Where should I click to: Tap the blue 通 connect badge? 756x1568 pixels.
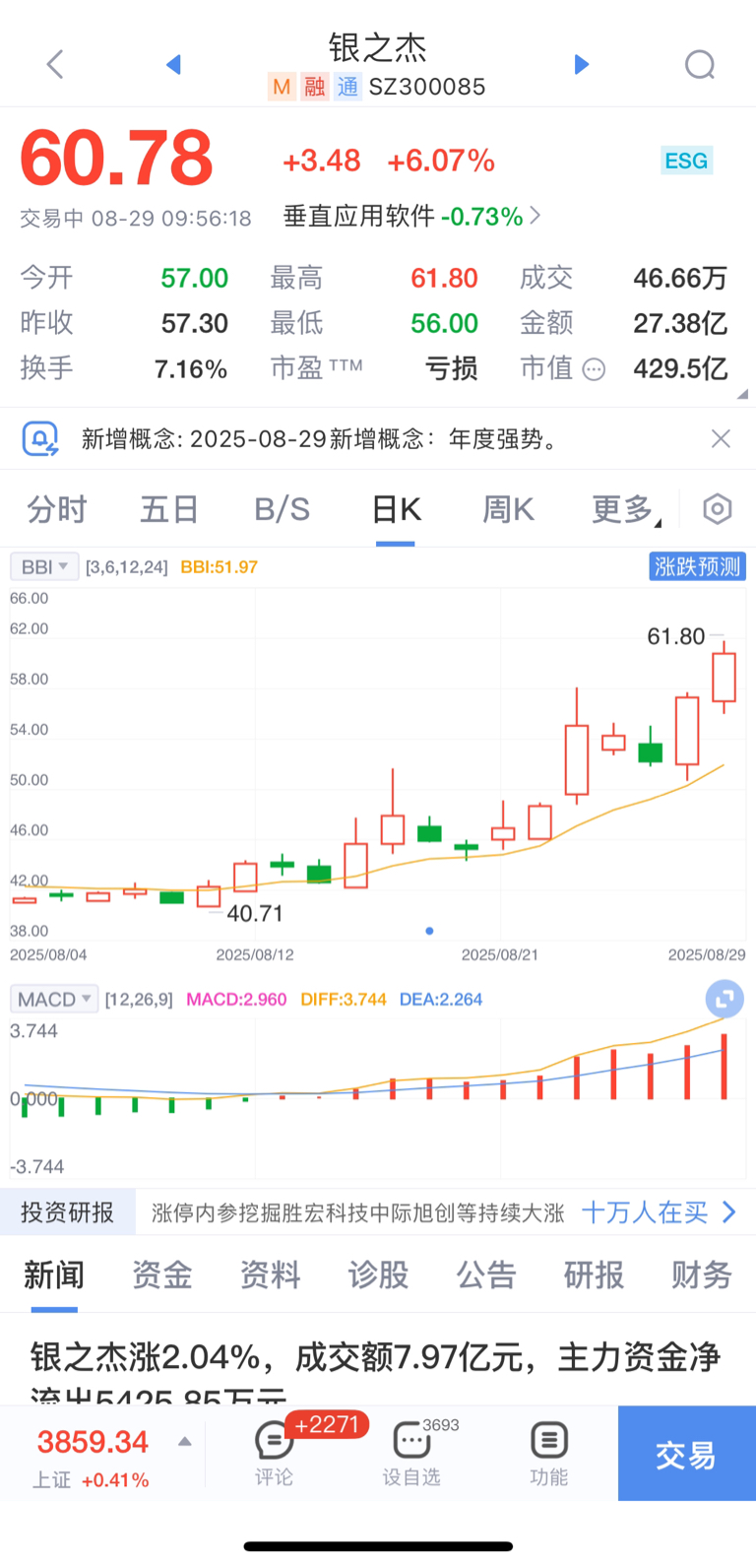pyautogui.click(x=347, y=87)
